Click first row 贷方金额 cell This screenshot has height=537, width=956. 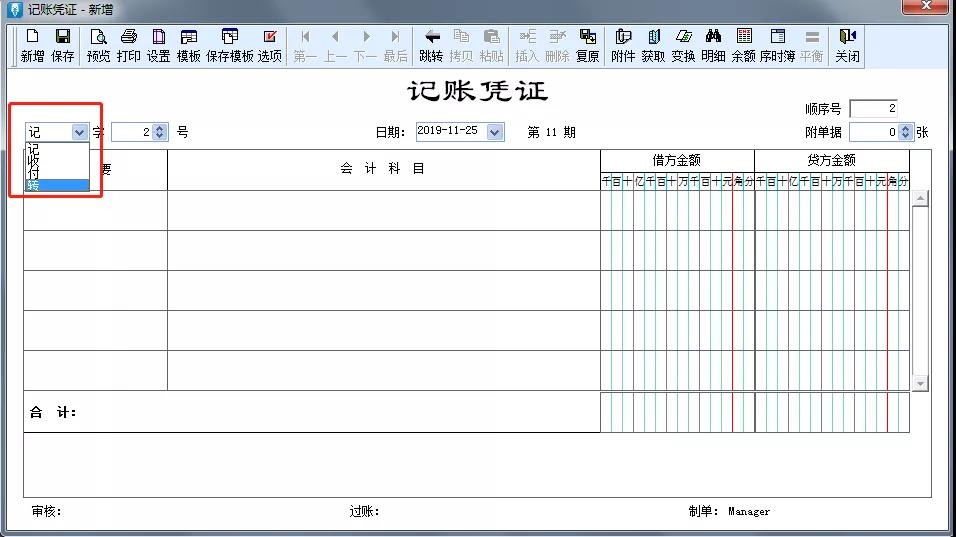point(832,210)
